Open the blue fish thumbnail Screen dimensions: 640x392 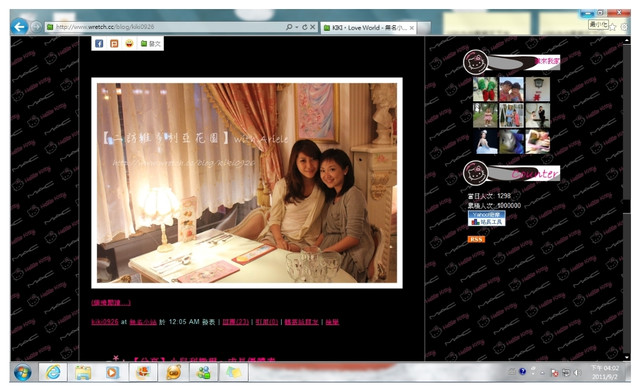tap(511, 141)
